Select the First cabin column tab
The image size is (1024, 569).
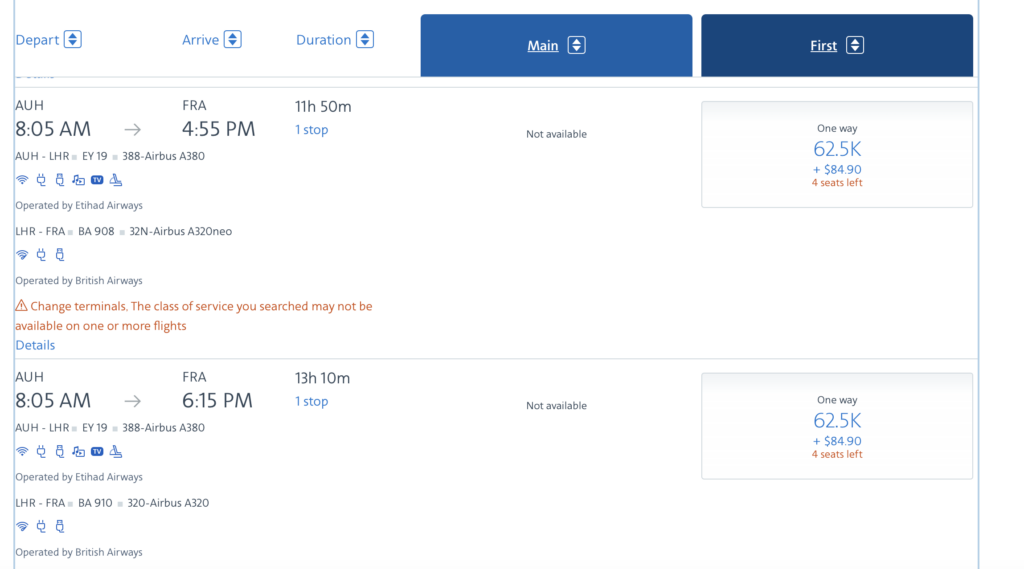tap(824, 45)
